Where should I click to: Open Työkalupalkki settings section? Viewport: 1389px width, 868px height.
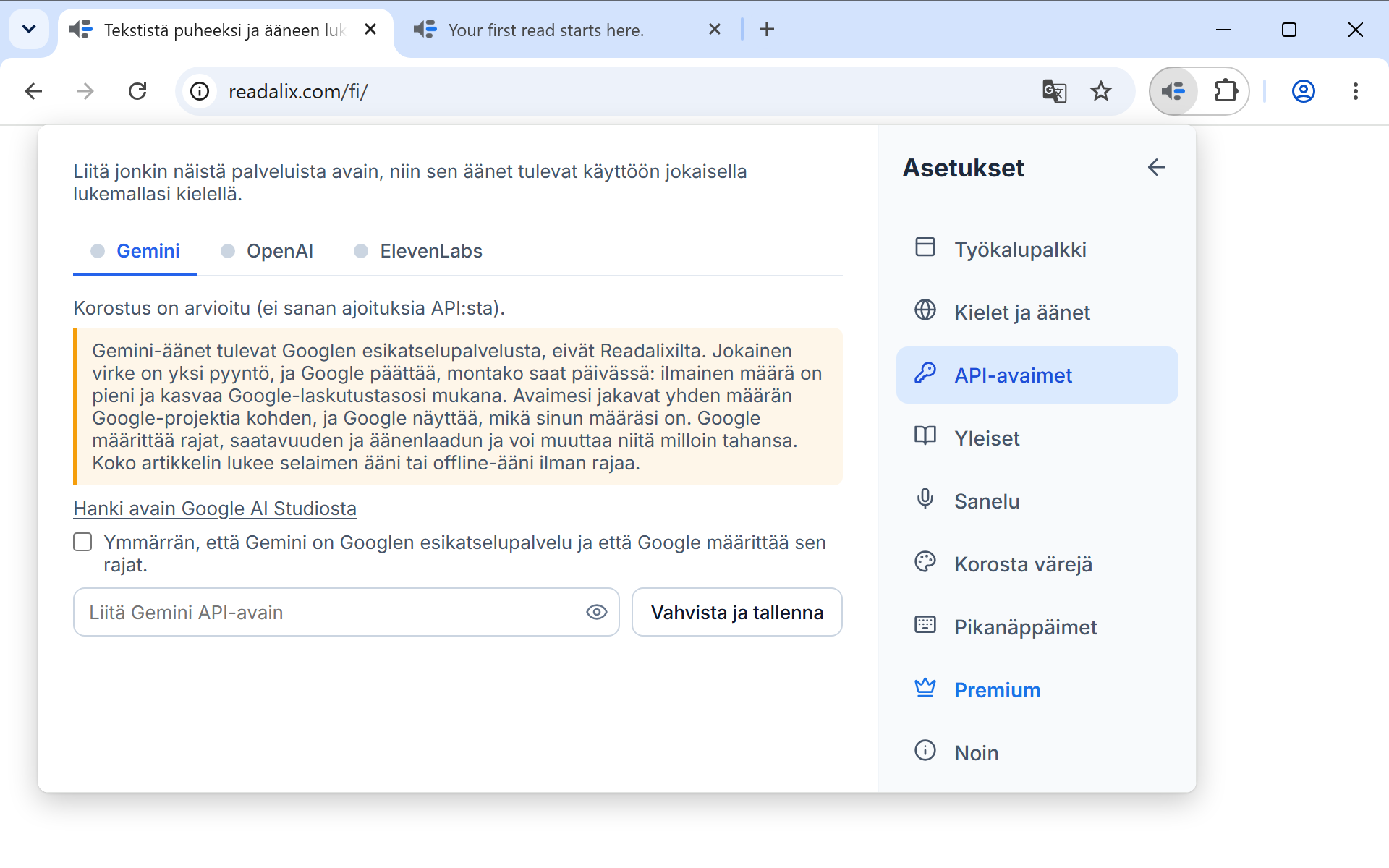1037,250
